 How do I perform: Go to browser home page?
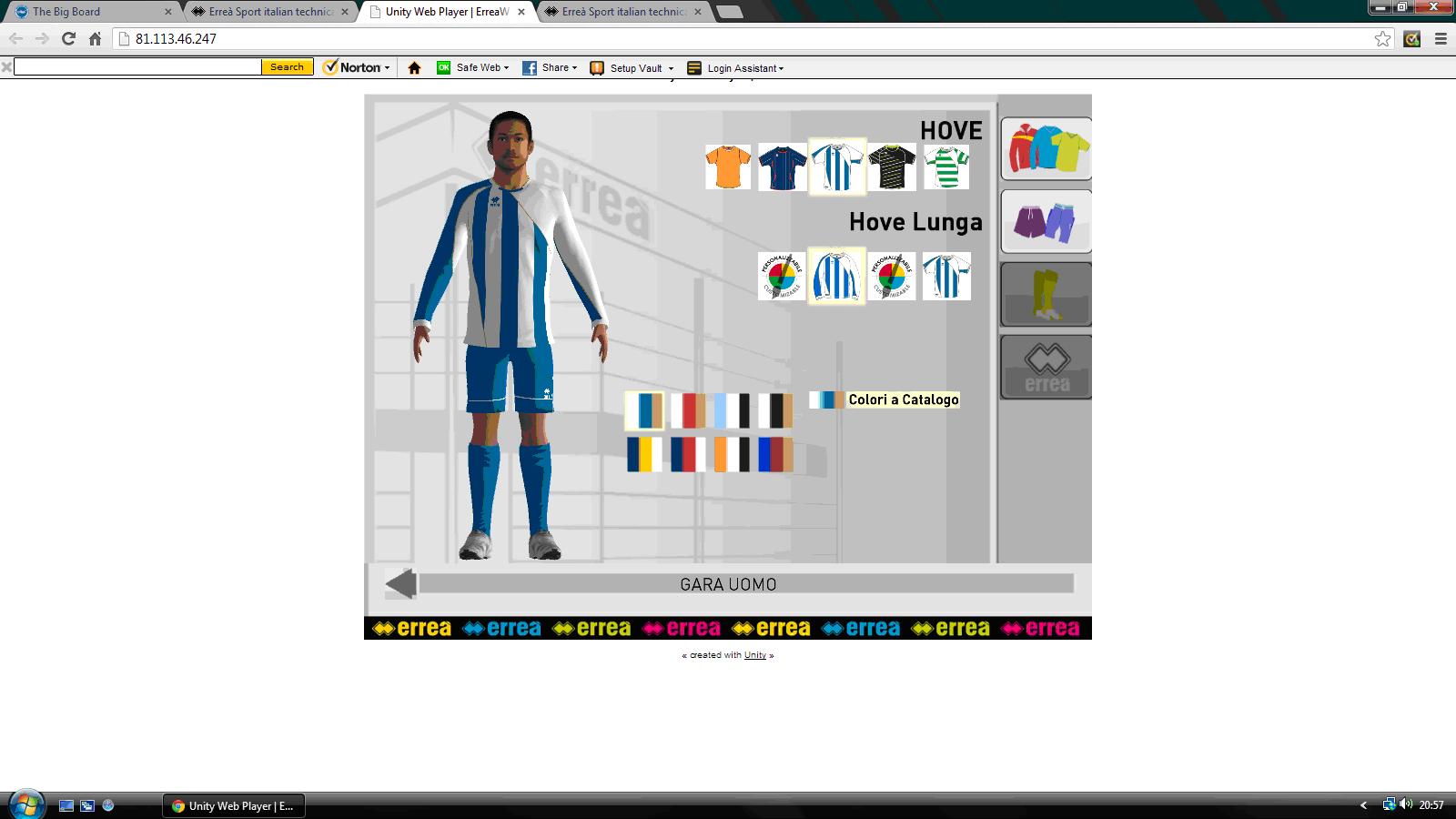coord(95,38)
